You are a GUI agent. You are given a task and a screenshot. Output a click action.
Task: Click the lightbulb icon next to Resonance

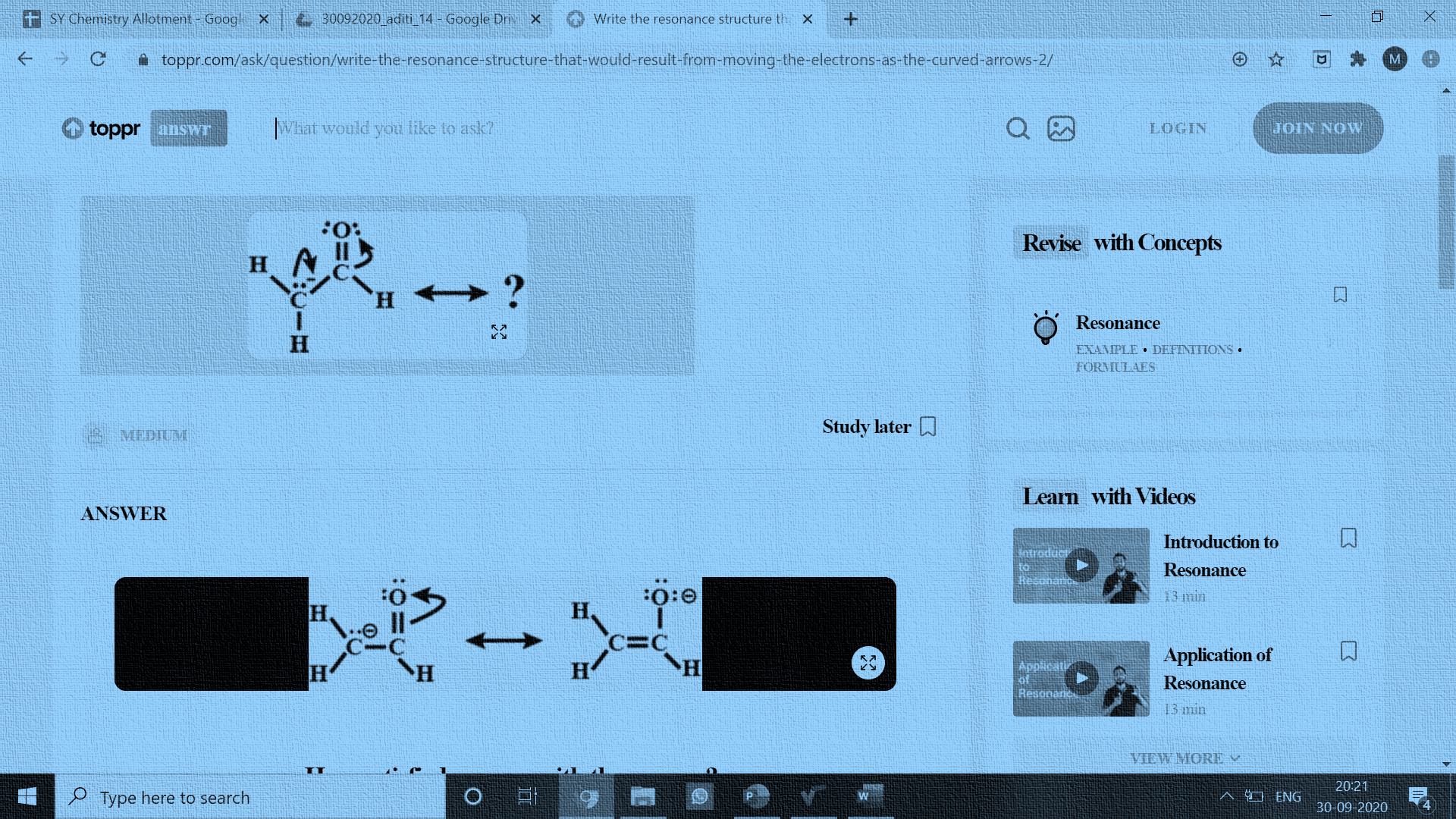[x=1046, y=328]
